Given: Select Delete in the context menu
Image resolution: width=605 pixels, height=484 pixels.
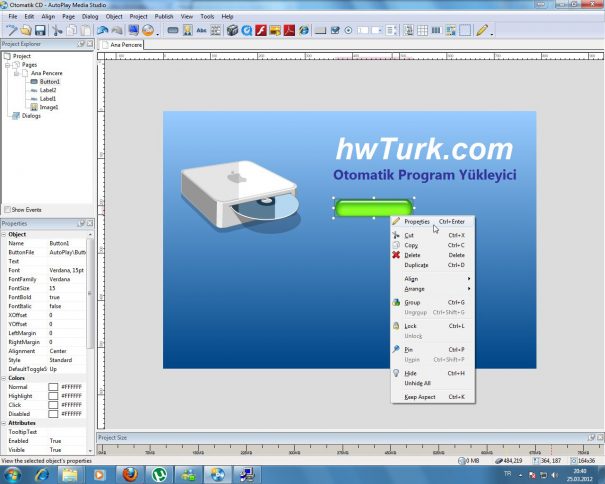Looking at the screenshot, I should 433,255.
